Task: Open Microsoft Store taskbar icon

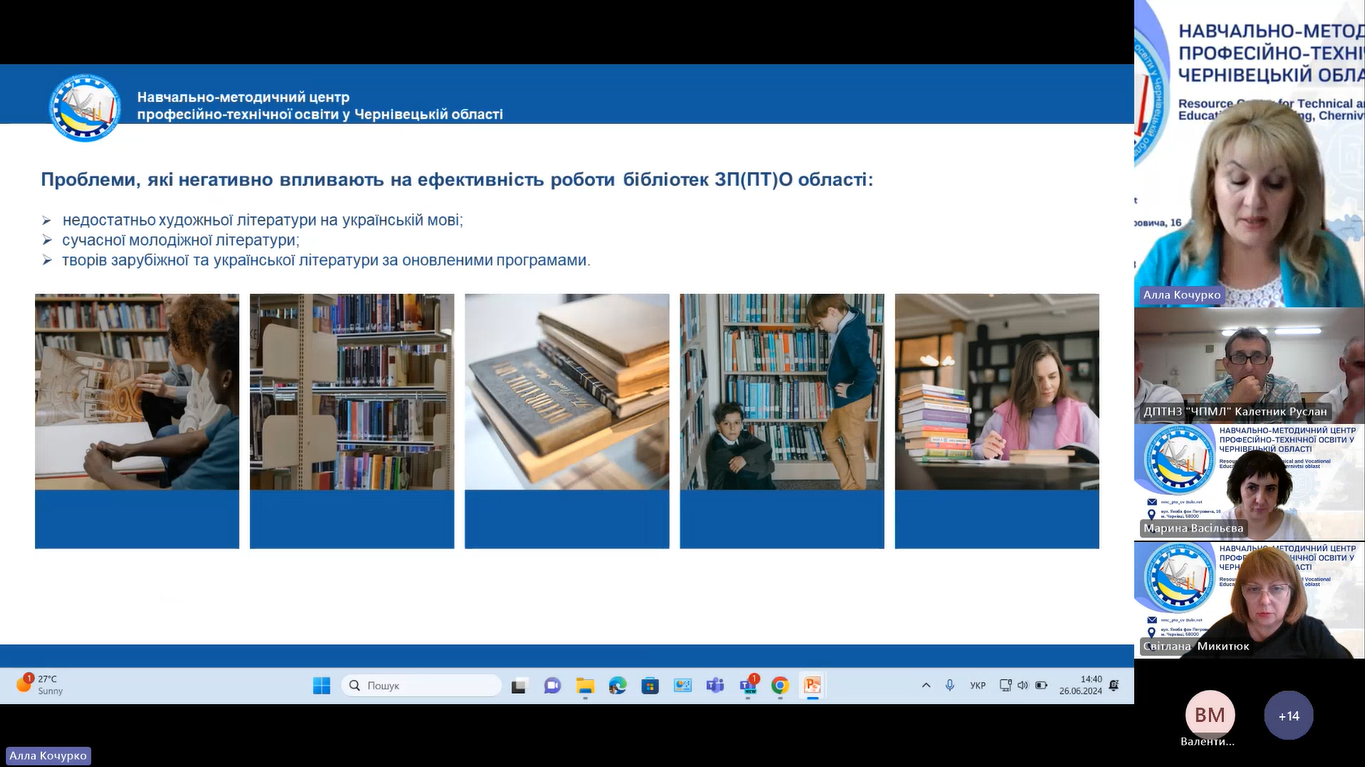Action: click(x=650, y=686)
